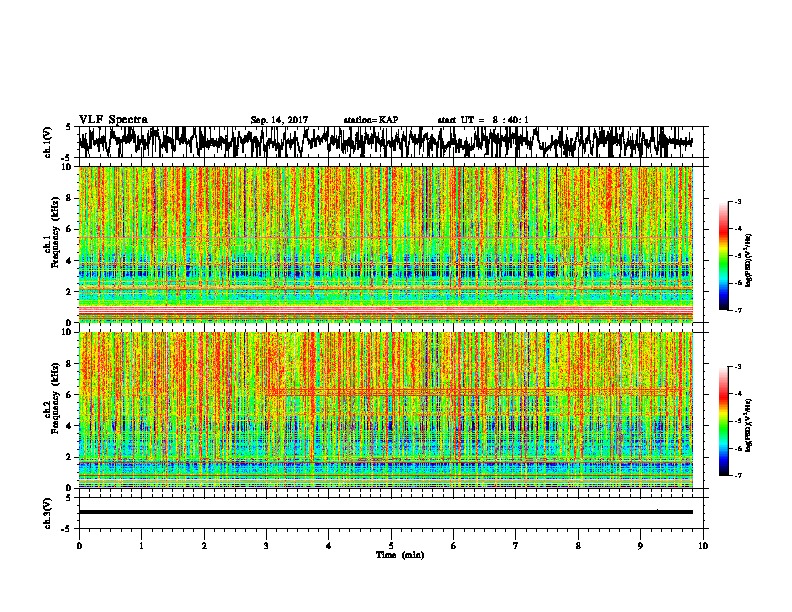The image size is (792, 612).
Task: Click the "ch.3(V)" axis label
Action: coord(48,514)
